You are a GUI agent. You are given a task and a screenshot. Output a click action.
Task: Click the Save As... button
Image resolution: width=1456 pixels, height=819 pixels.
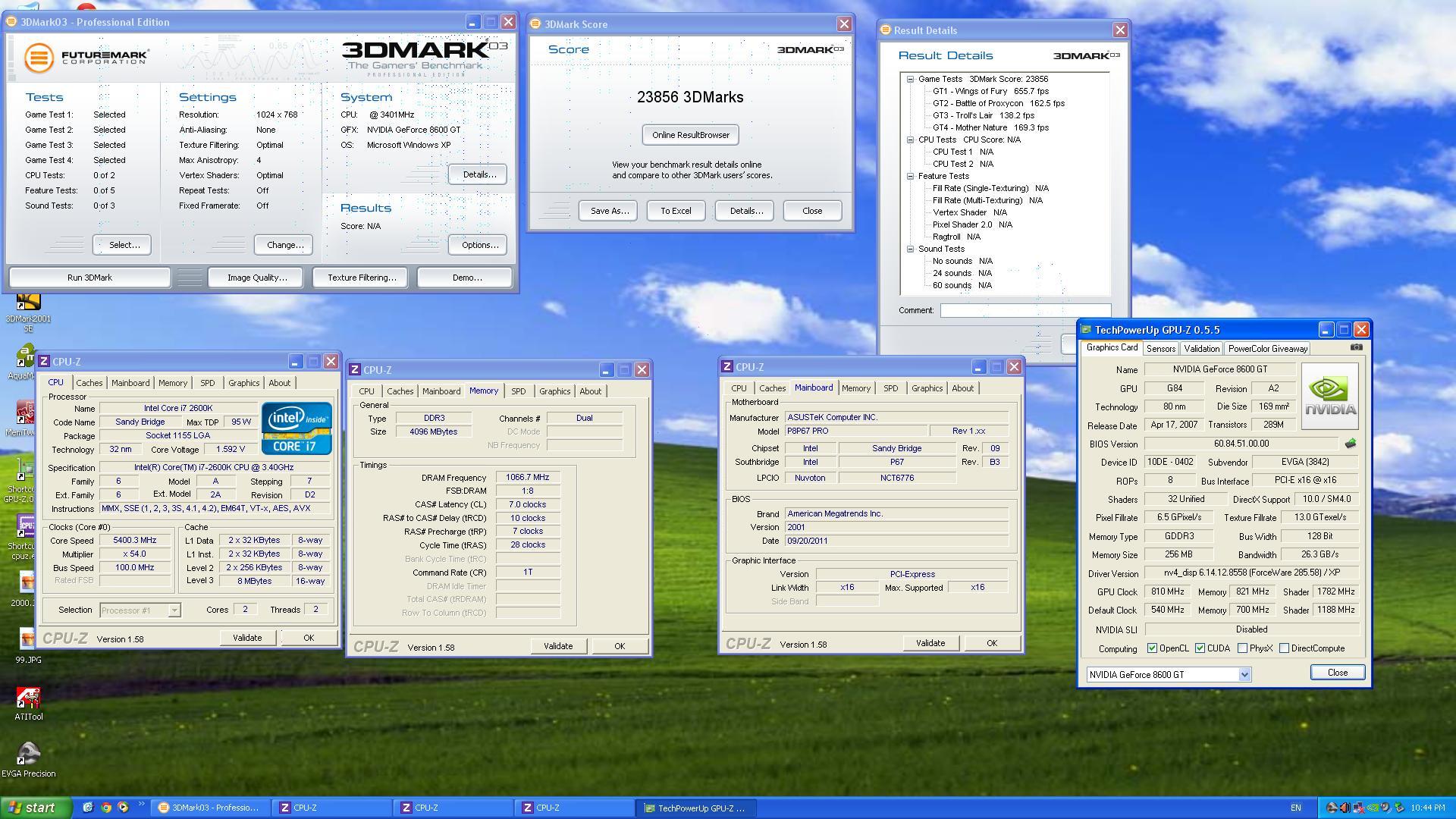(x=609, y=211)
